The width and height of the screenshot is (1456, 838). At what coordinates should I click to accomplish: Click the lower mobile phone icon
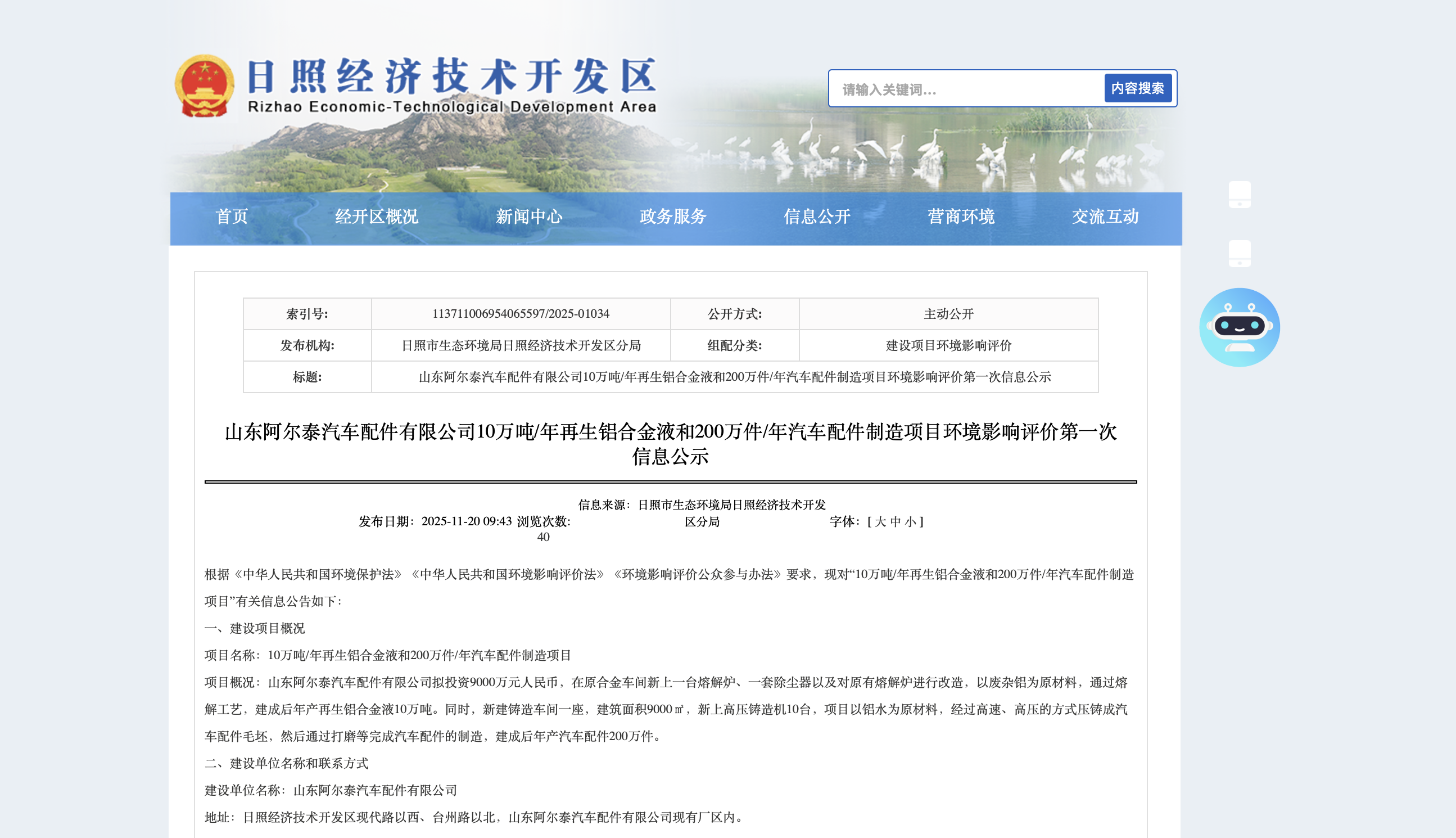[x=1239, y=253]
